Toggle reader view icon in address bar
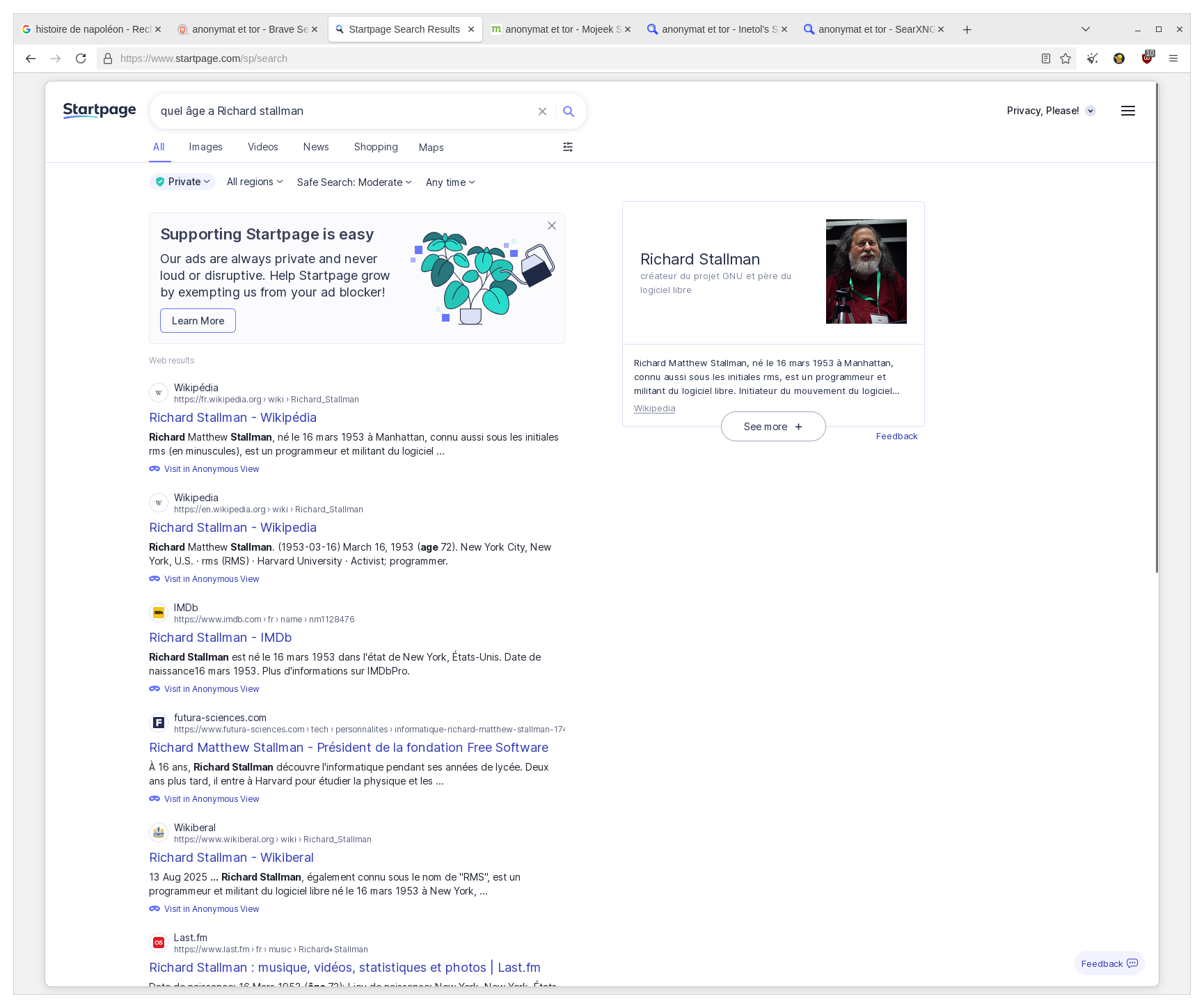Screen dimensions: 1204x1008 (1045, 58)
